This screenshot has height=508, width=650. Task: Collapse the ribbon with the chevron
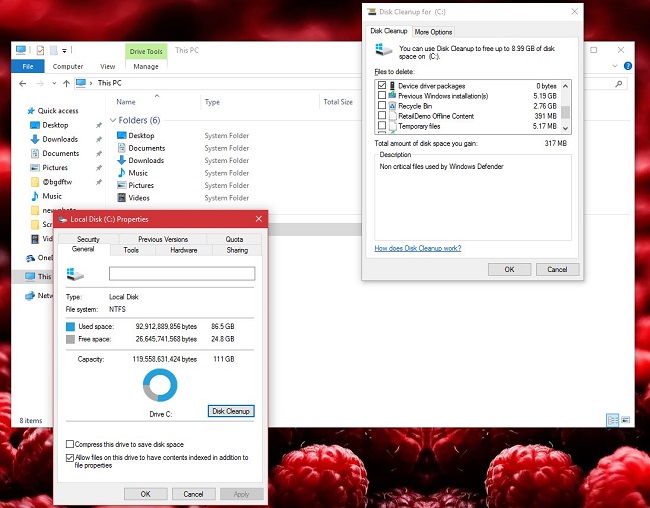pyautogui.click(x=615, y=66)
